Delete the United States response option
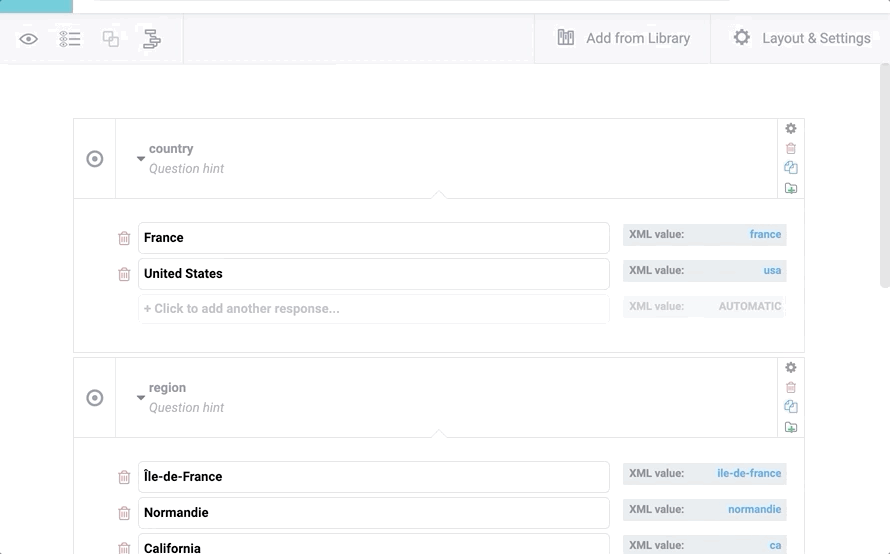Image resolution: width=890 pixels, height=554 pixels. 124,274
